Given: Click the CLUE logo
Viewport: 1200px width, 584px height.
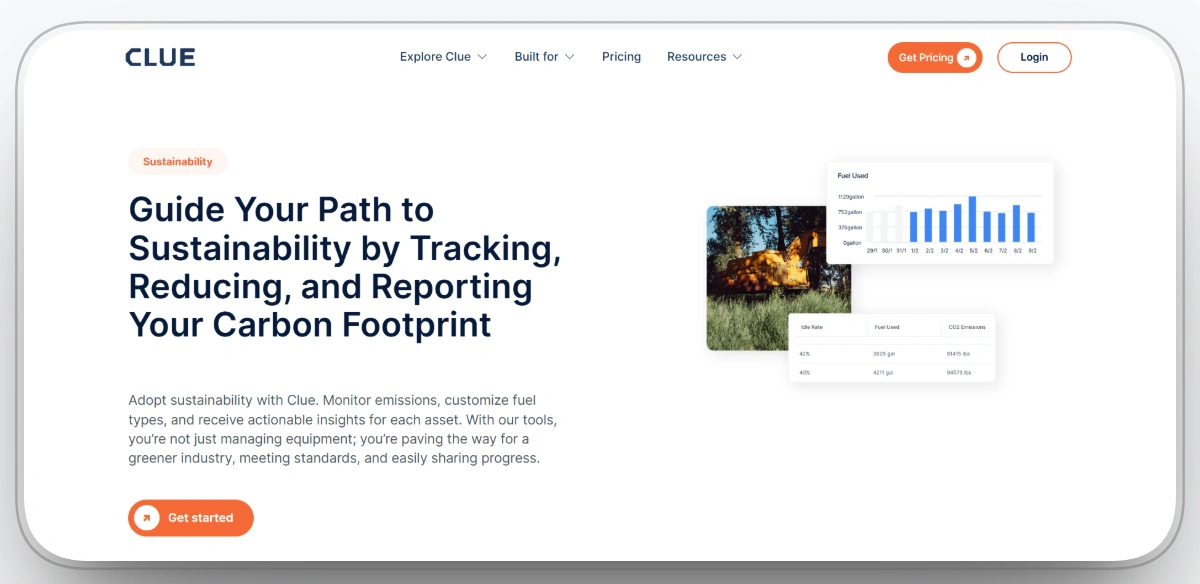Looking at the screenshot, I should coord(160,57).
